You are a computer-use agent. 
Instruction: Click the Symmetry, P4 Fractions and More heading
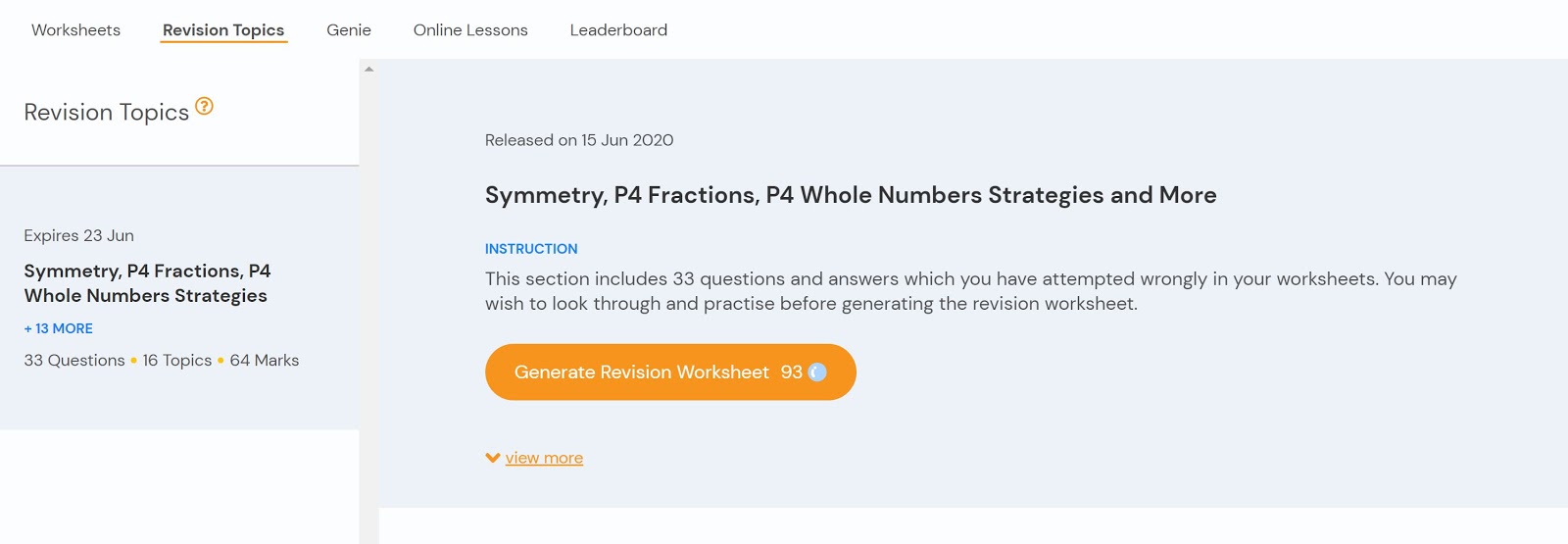point(851,195)
